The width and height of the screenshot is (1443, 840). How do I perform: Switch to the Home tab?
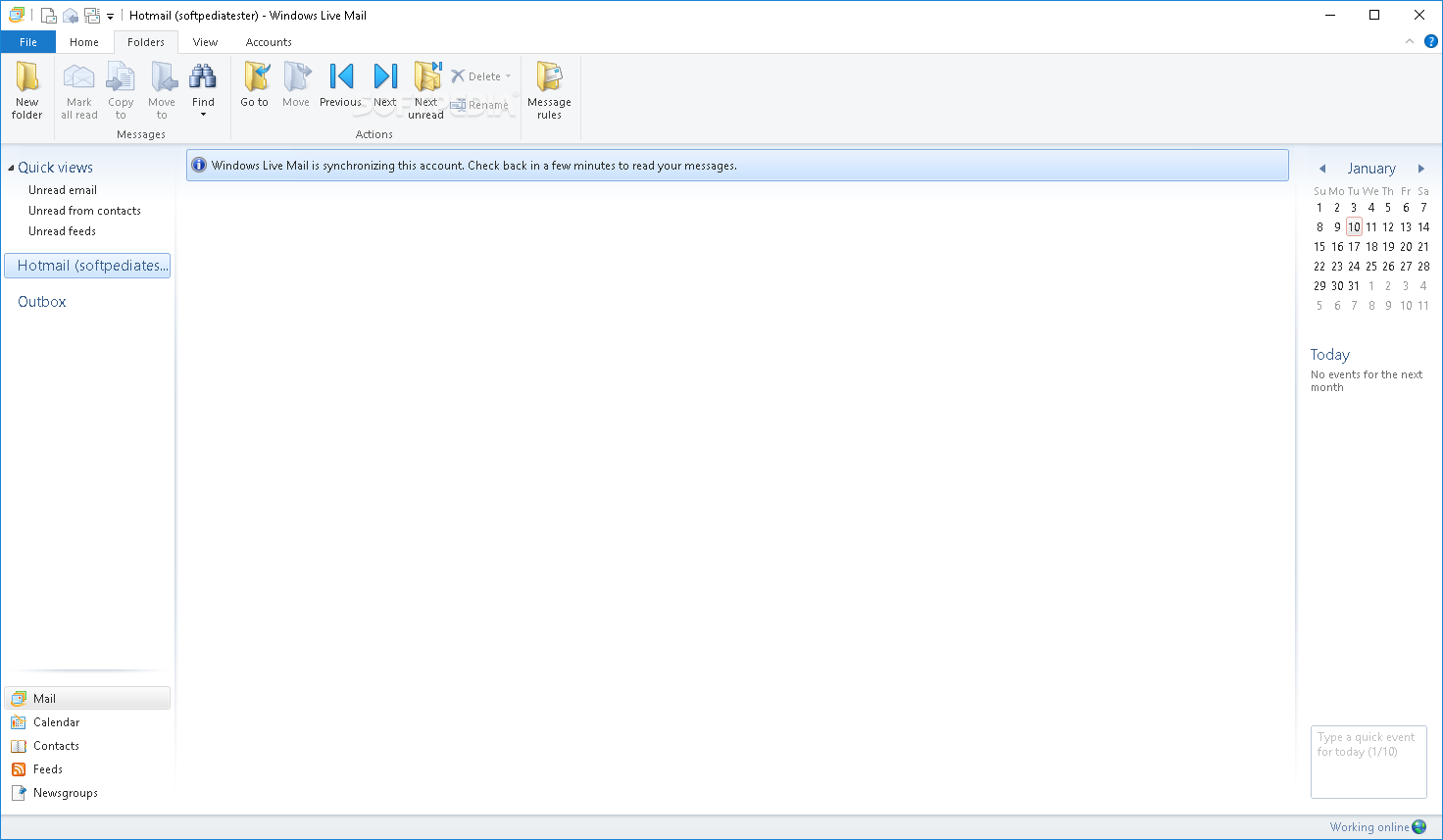84,42
